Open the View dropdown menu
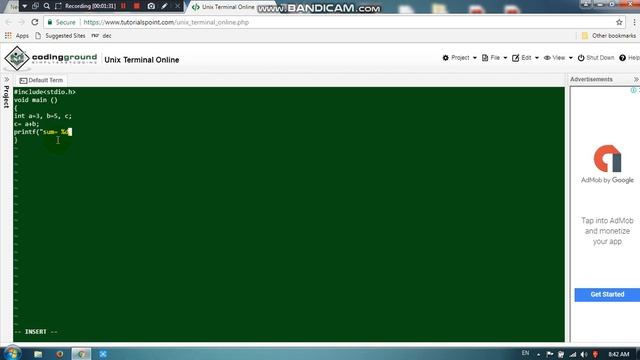The height and width of the screenshot is (360, 640). (x=558, y=58)
